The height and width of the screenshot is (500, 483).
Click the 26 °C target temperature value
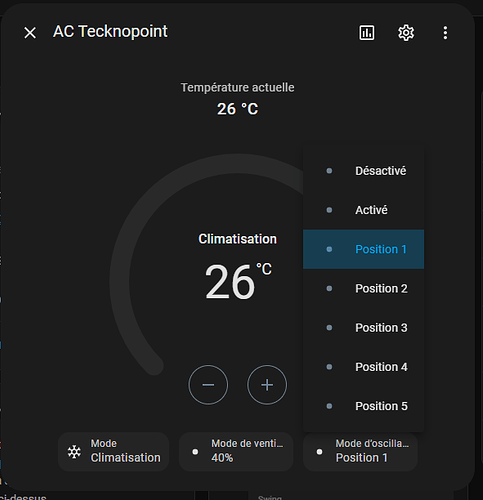click(238, 282)
